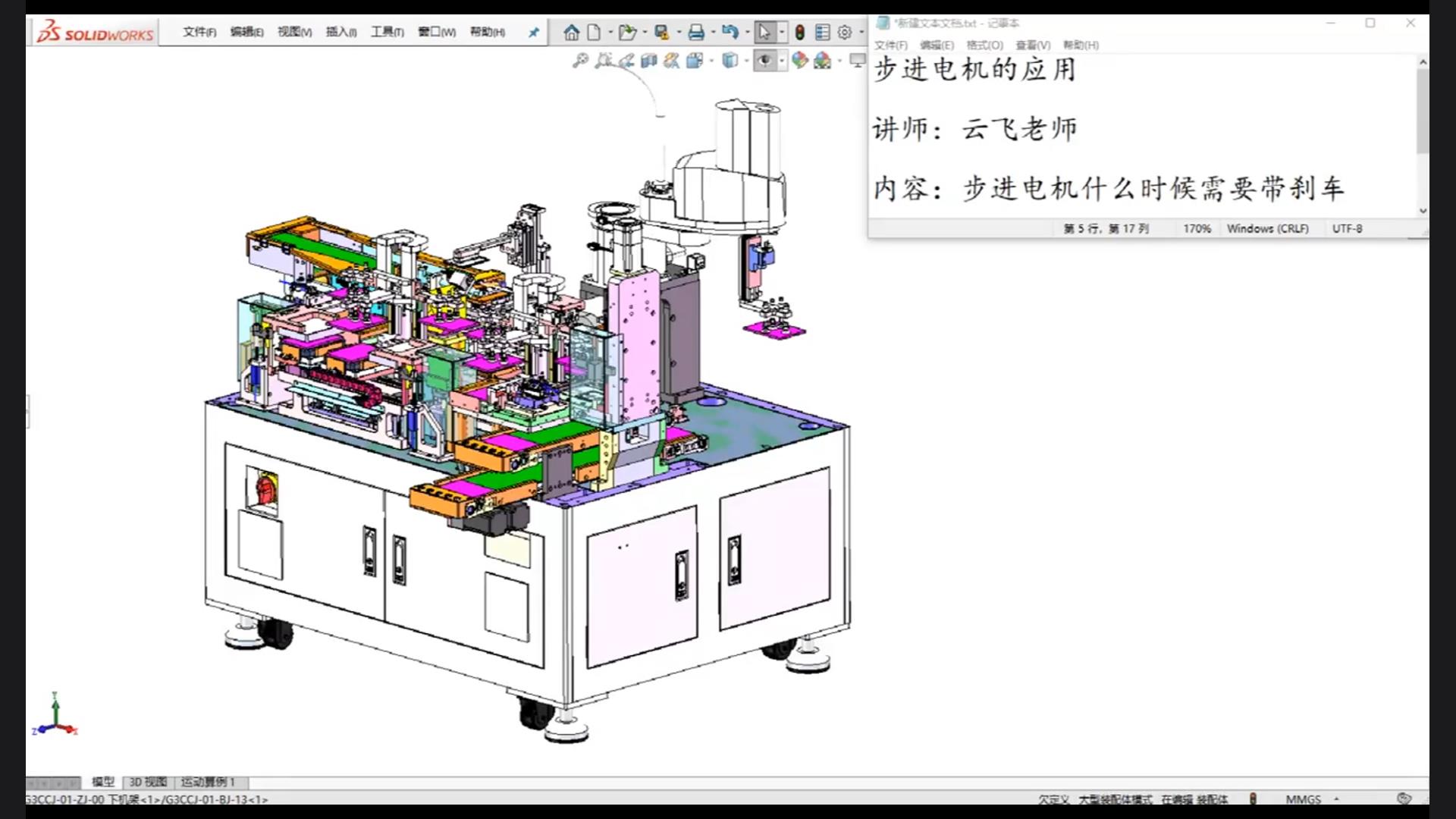Go to the SolidWorks Home (welcome) icon
The height and width of the screenshot is (819, 1456).
pyautogui.click(x=572, y=32)
